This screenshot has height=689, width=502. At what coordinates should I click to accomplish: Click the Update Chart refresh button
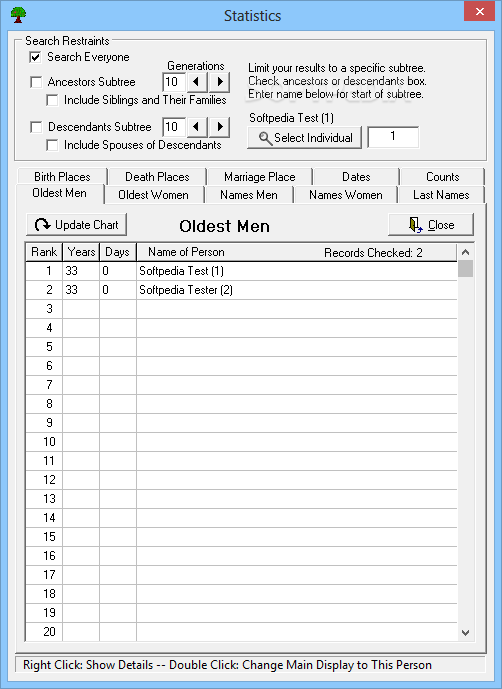76,225
